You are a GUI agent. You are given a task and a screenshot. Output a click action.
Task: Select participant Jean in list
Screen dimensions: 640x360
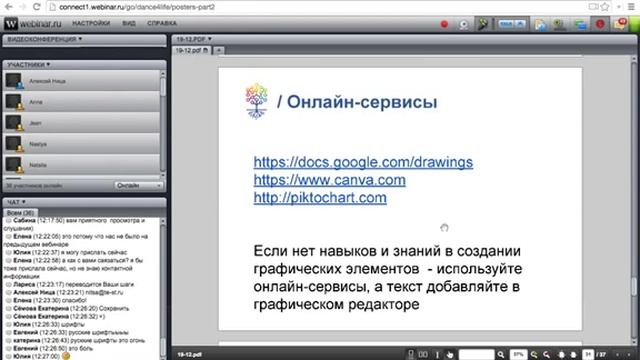pyautogui.click(x=82, y=123)
